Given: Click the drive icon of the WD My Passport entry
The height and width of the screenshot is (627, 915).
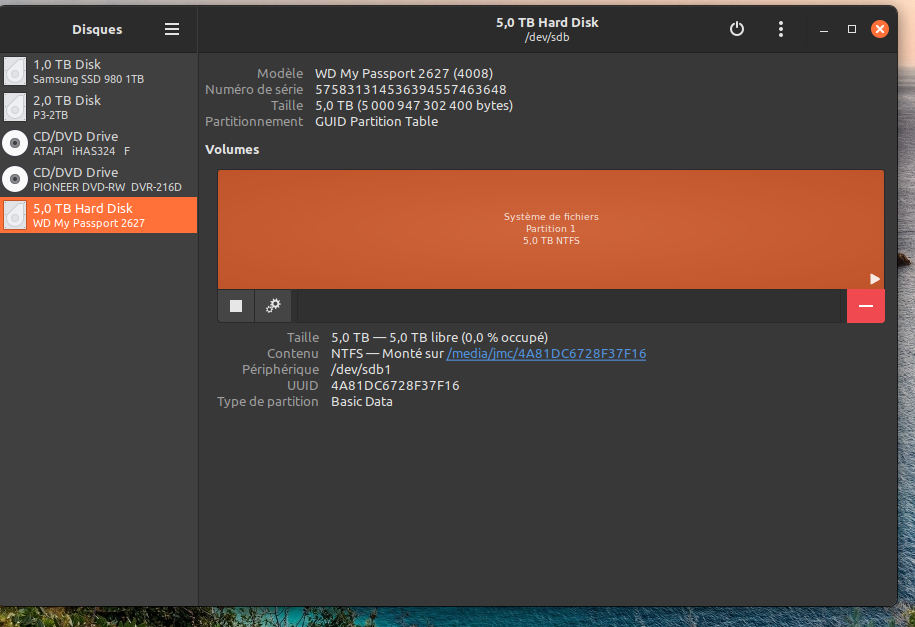Looking at the screenshot, I should click(15, 215).
